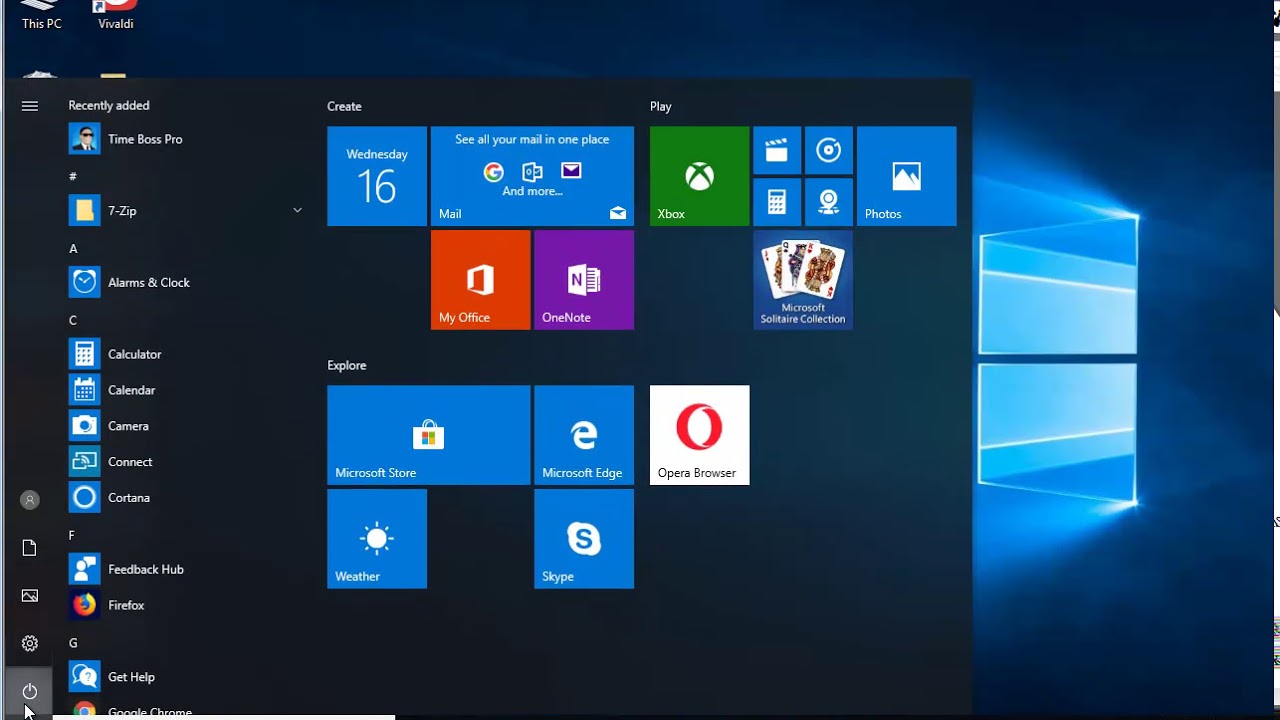Open the Wednesday 16 calendar tile
Viewport: 1280px width, 720px height.
click(377, 176)
